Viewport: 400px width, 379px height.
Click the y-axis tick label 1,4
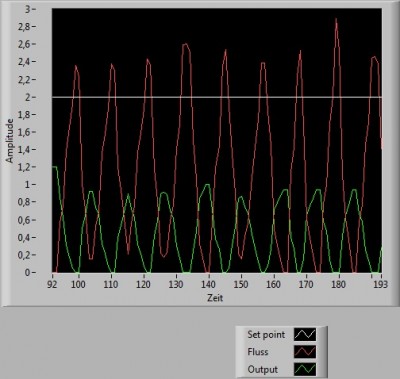coord(24,150)
